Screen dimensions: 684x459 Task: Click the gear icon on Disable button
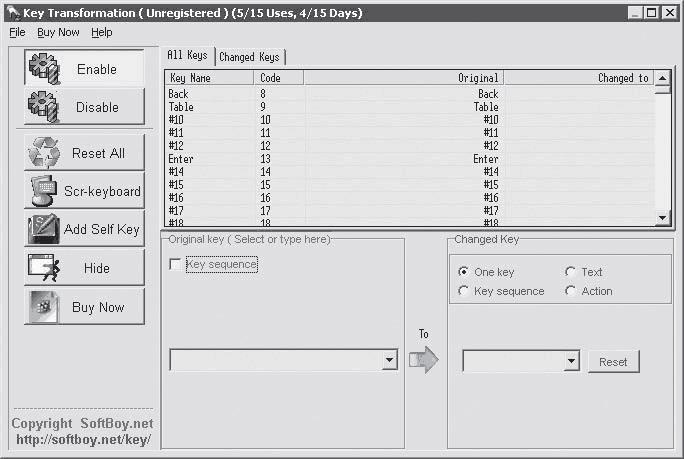[x=43, y=106]
